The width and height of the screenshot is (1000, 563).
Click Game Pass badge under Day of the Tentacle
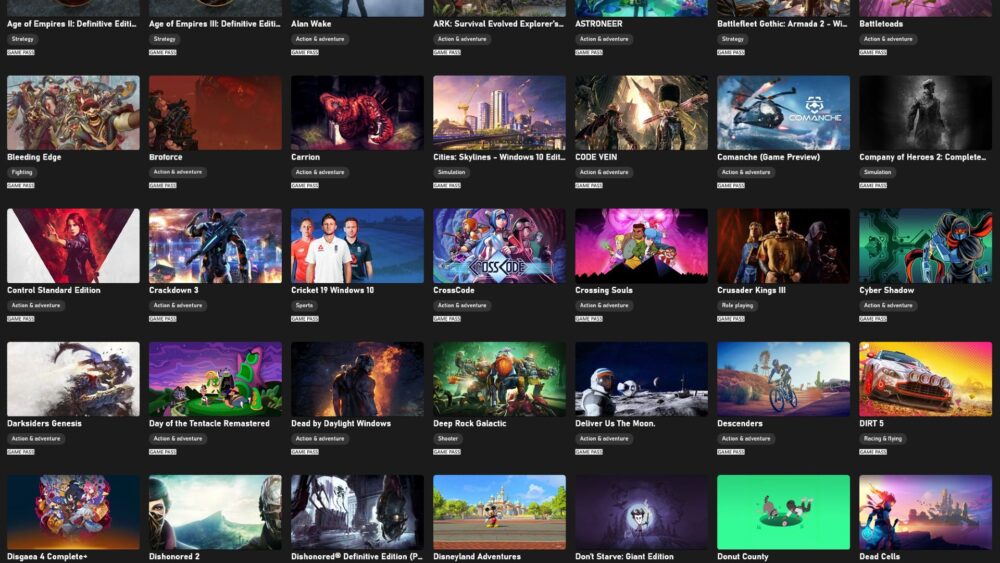click(163, 452)
